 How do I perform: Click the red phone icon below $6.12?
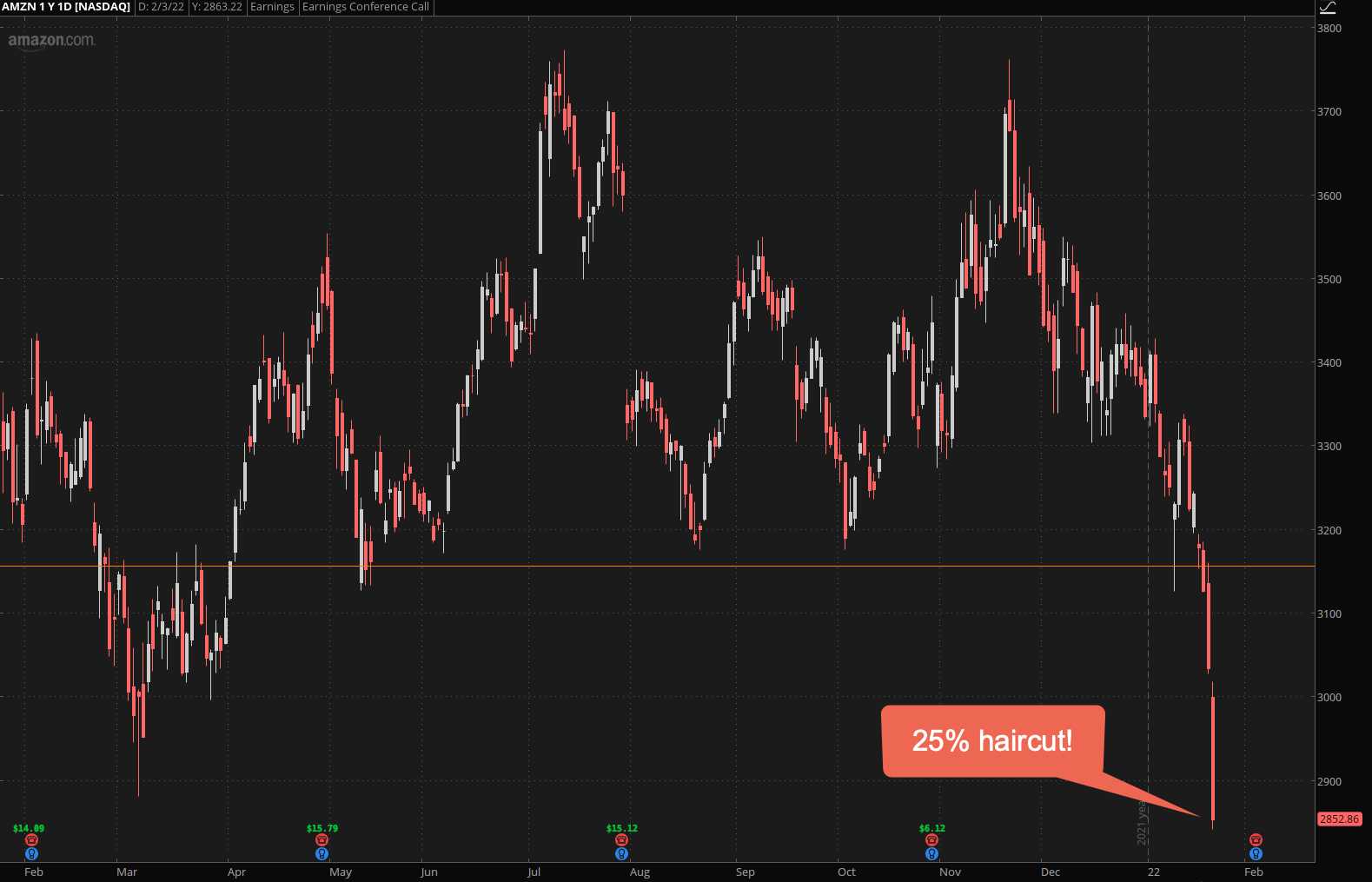(x=931, y=840)
